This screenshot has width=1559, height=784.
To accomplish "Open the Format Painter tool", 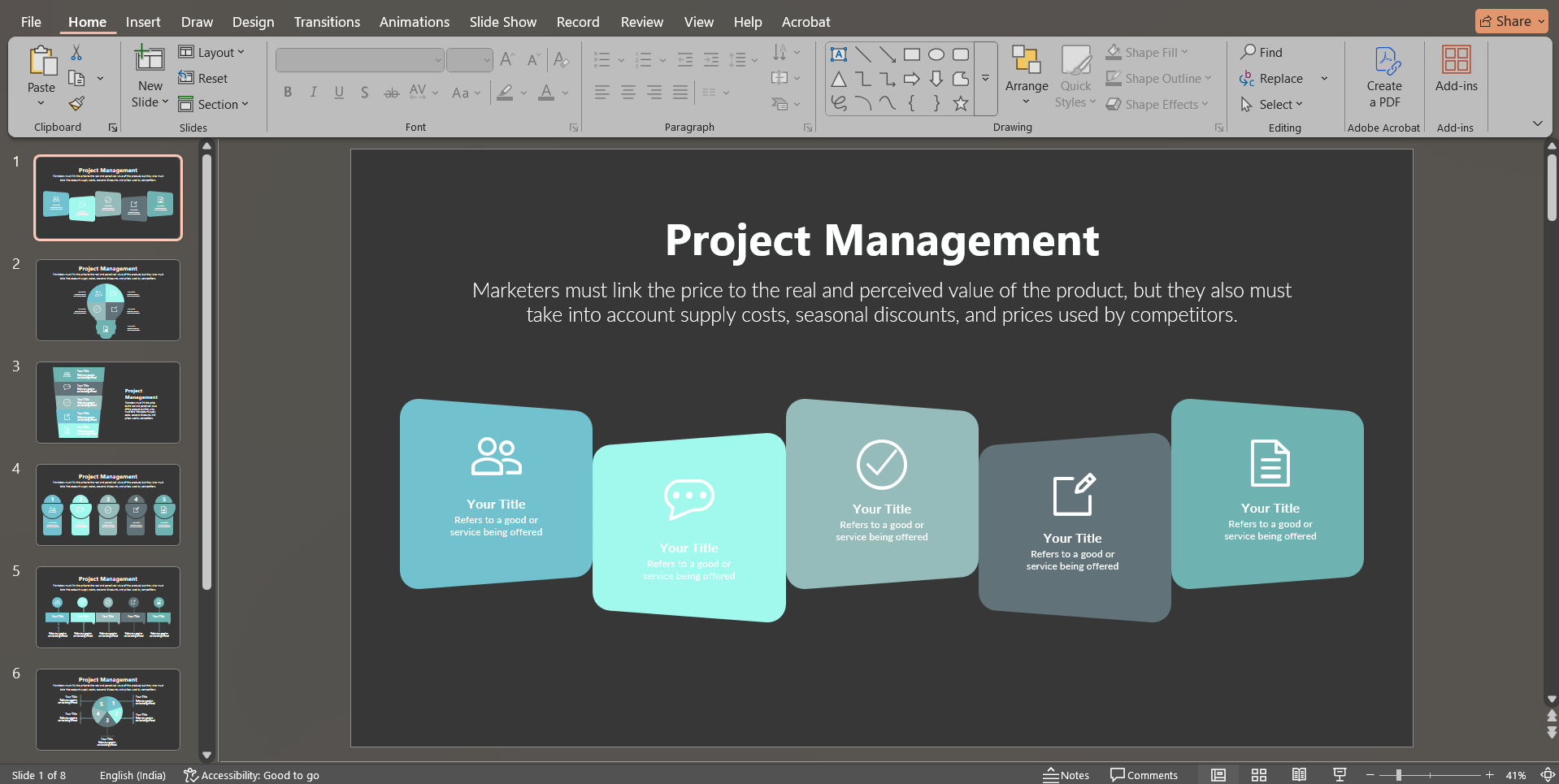I will (x=76, y=104).
